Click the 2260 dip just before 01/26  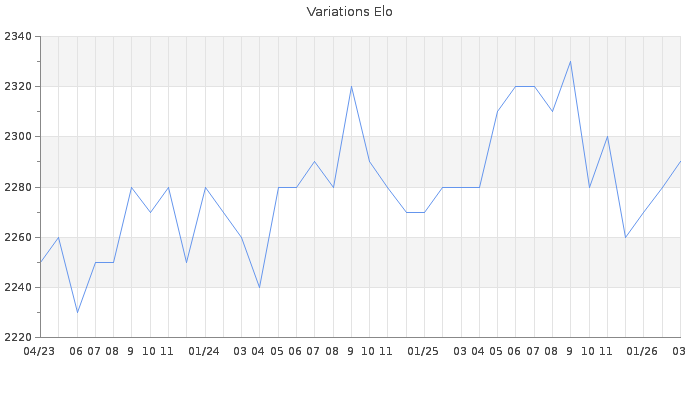click(625, 237)
